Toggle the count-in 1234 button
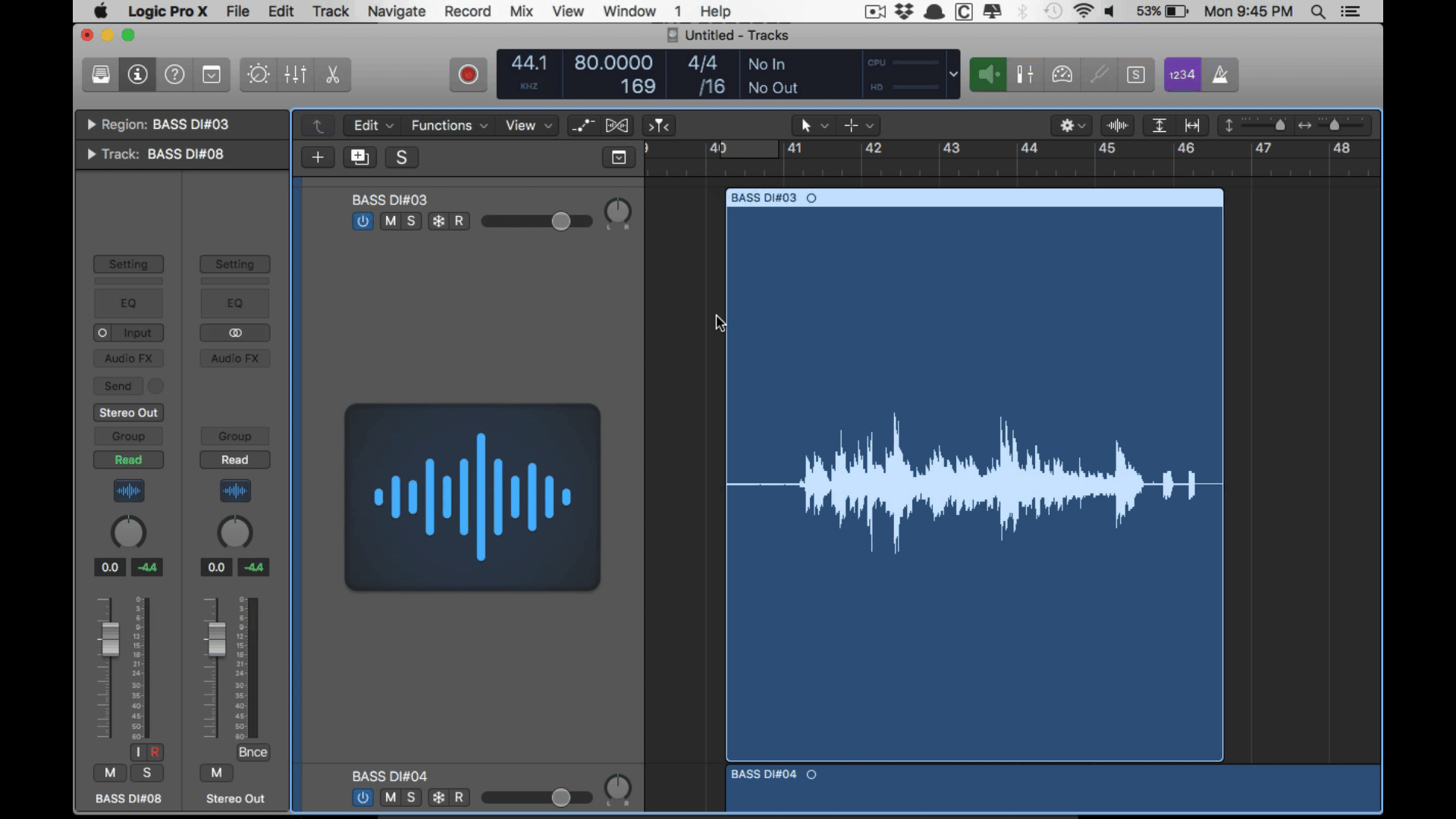The height and width of the screenshot is (819, 1456). coord(1181,74)
